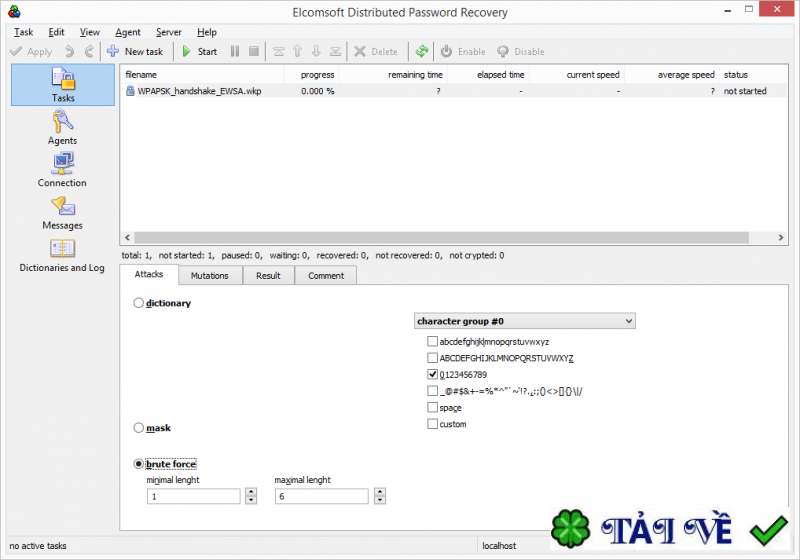Sort by the remaining time column header
The width and height of the screenshot is (800, 560).
point(393,75)
